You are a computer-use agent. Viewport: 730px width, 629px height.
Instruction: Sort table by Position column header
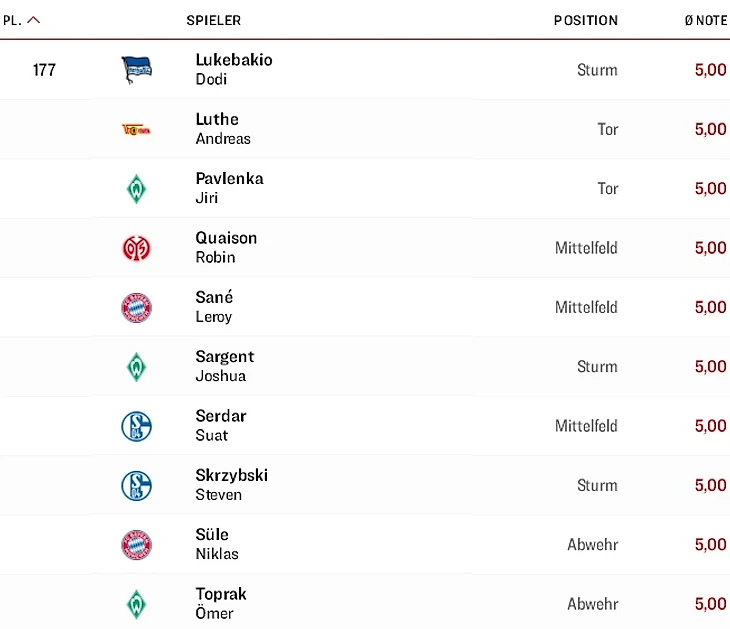click(586, 20)
